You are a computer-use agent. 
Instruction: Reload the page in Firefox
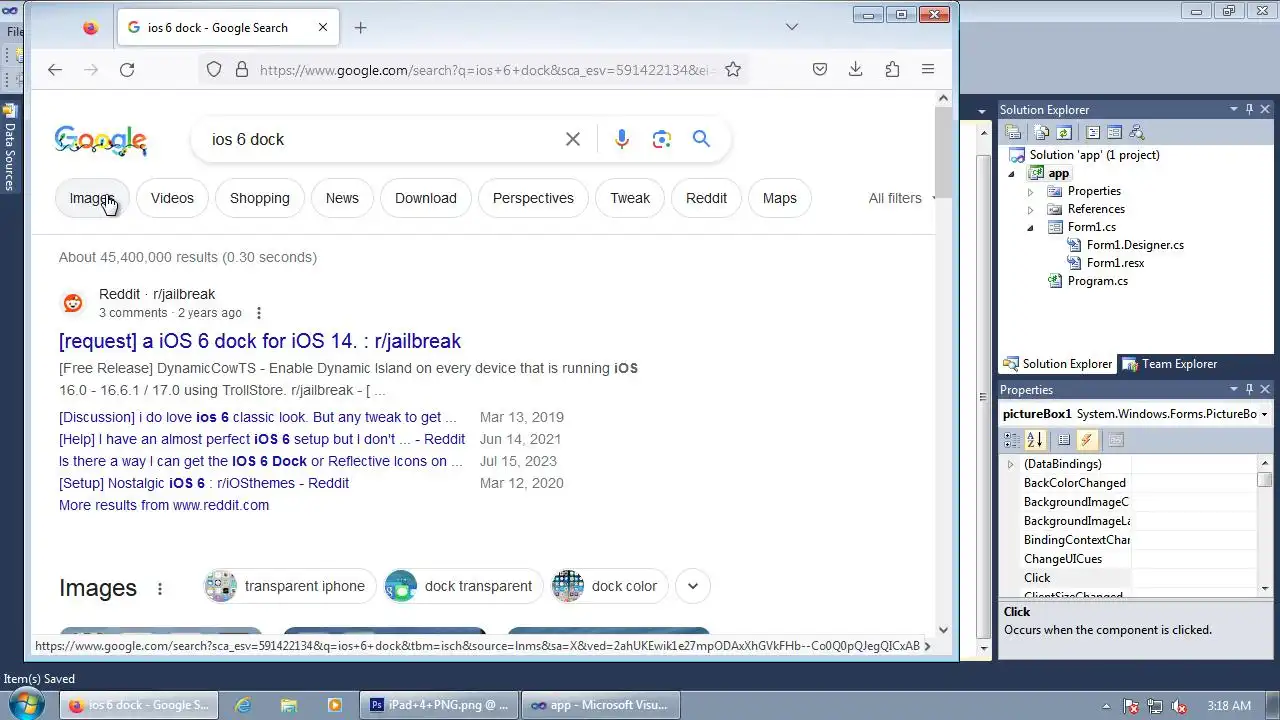point(127,70)
